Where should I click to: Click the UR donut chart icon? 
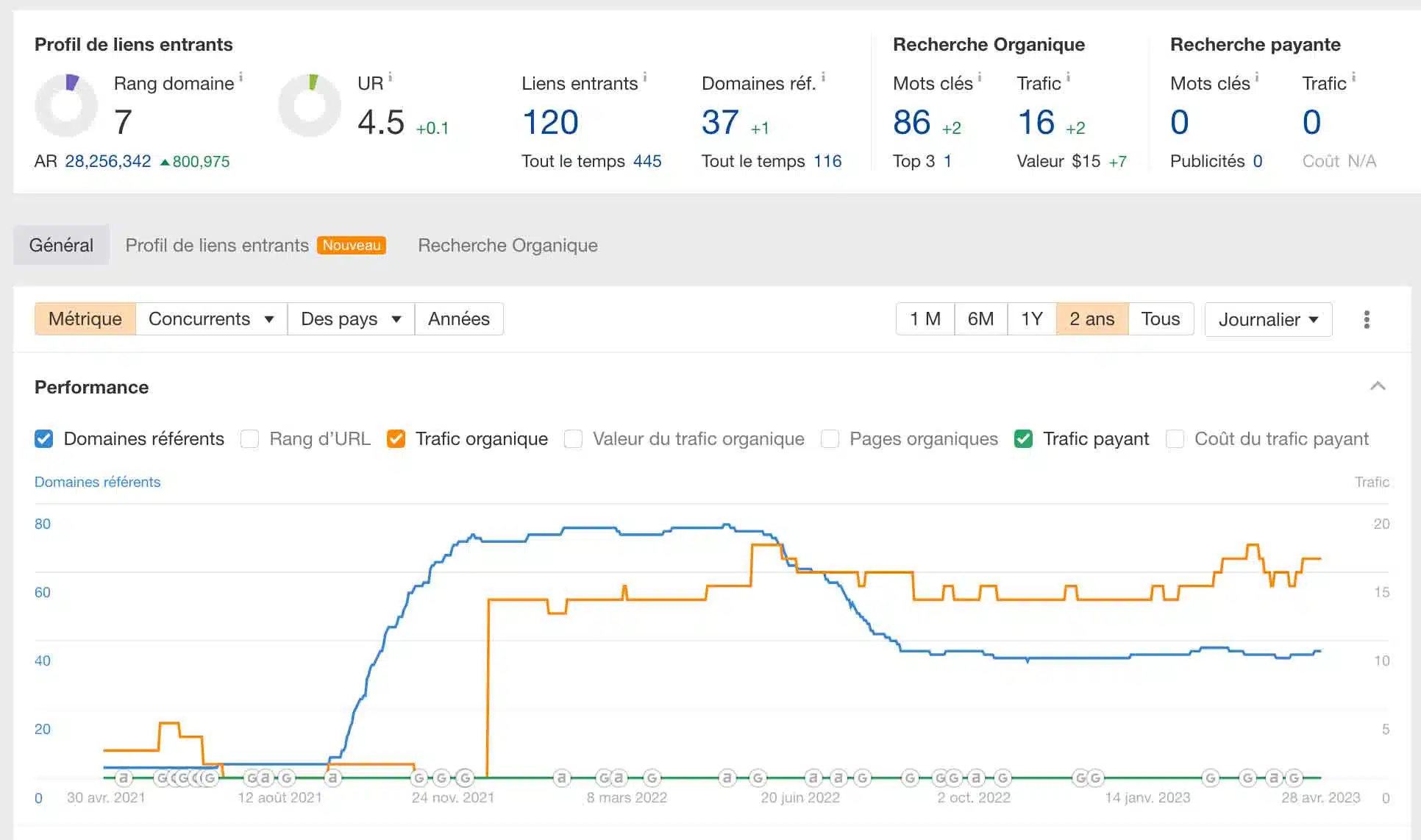(310, 105)
